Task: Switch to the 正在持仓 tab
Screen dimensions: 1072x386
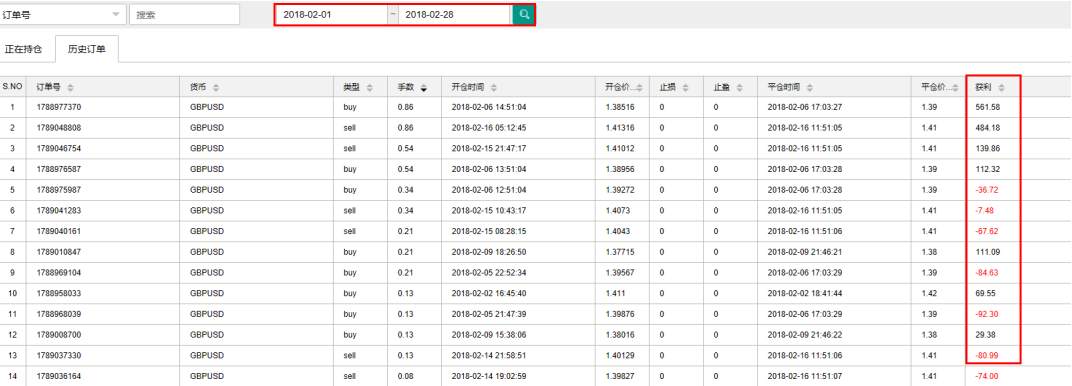Action: [x=23, y=49]
